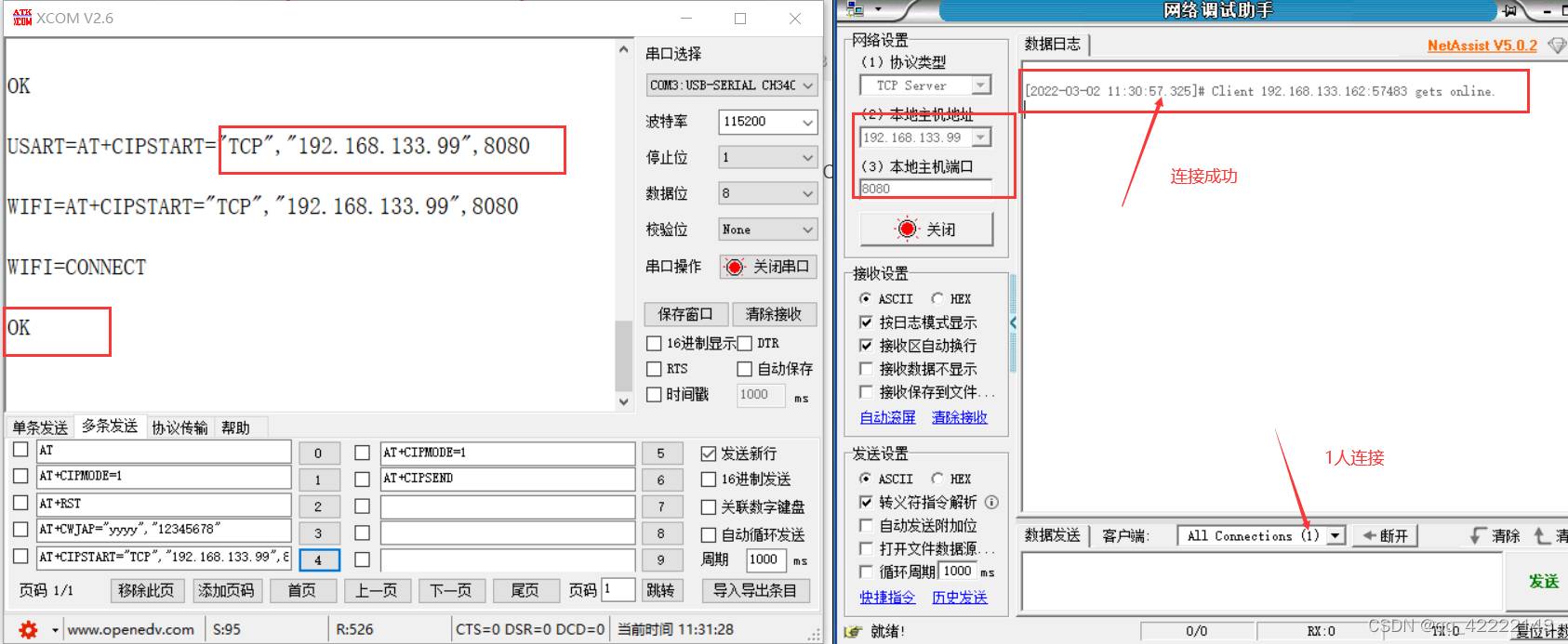The image size is (1568, 644).
Task: Click send button 4 for AT+CIPSTART
Action: (x=319, y=560)
